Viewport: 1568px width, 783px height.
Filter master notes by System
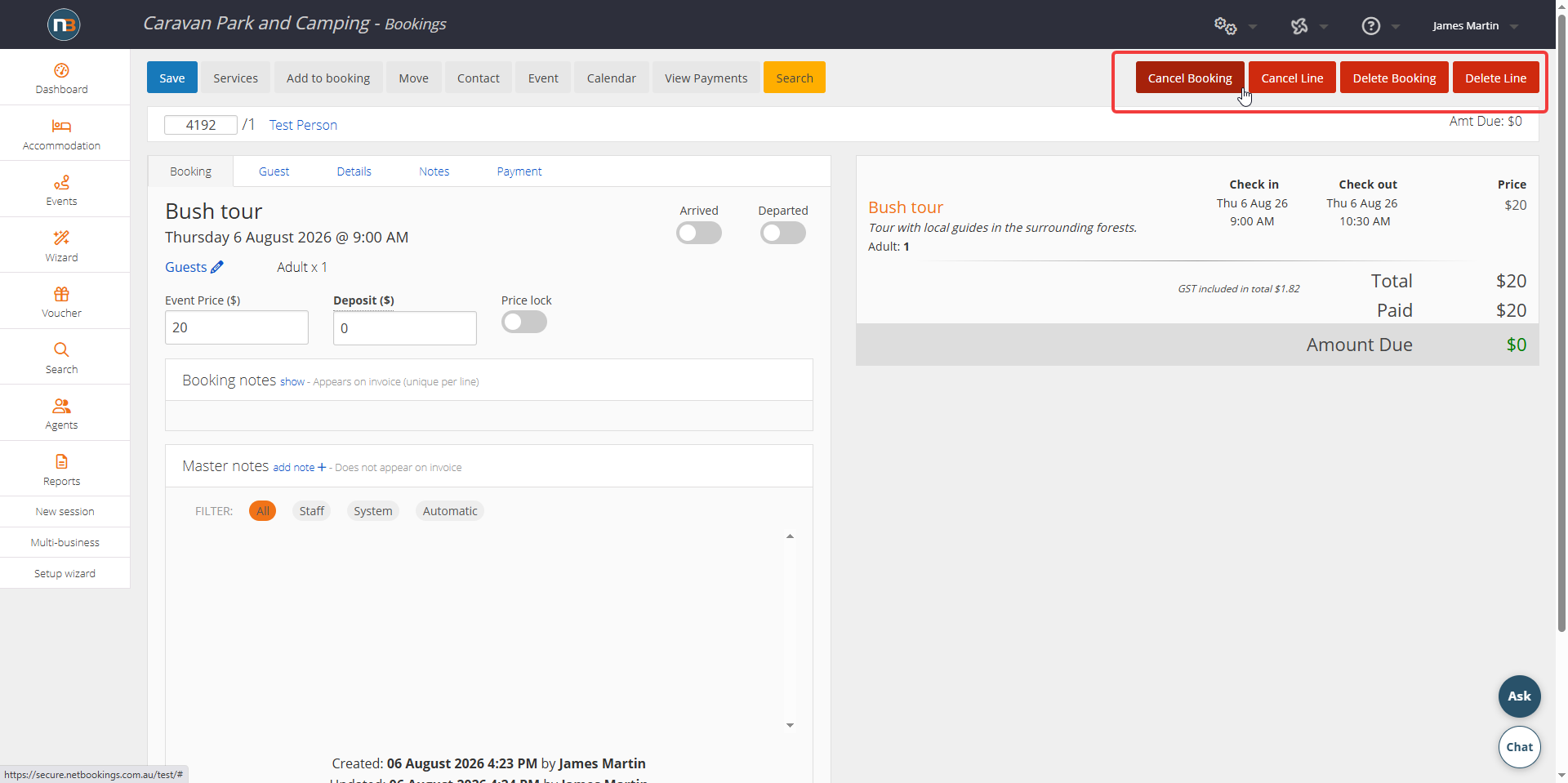(373, 511)
